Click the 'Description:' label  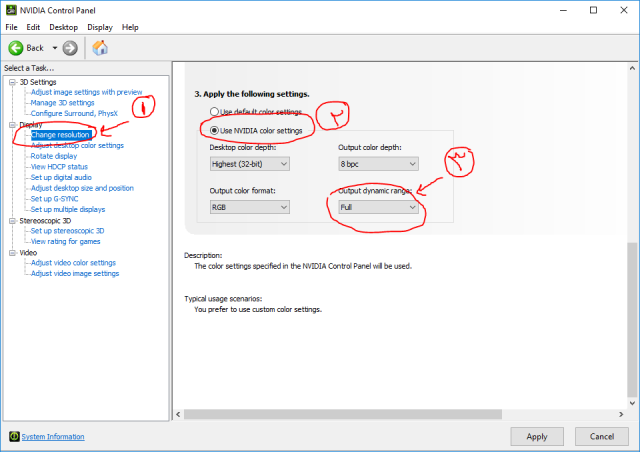point(203,255)
